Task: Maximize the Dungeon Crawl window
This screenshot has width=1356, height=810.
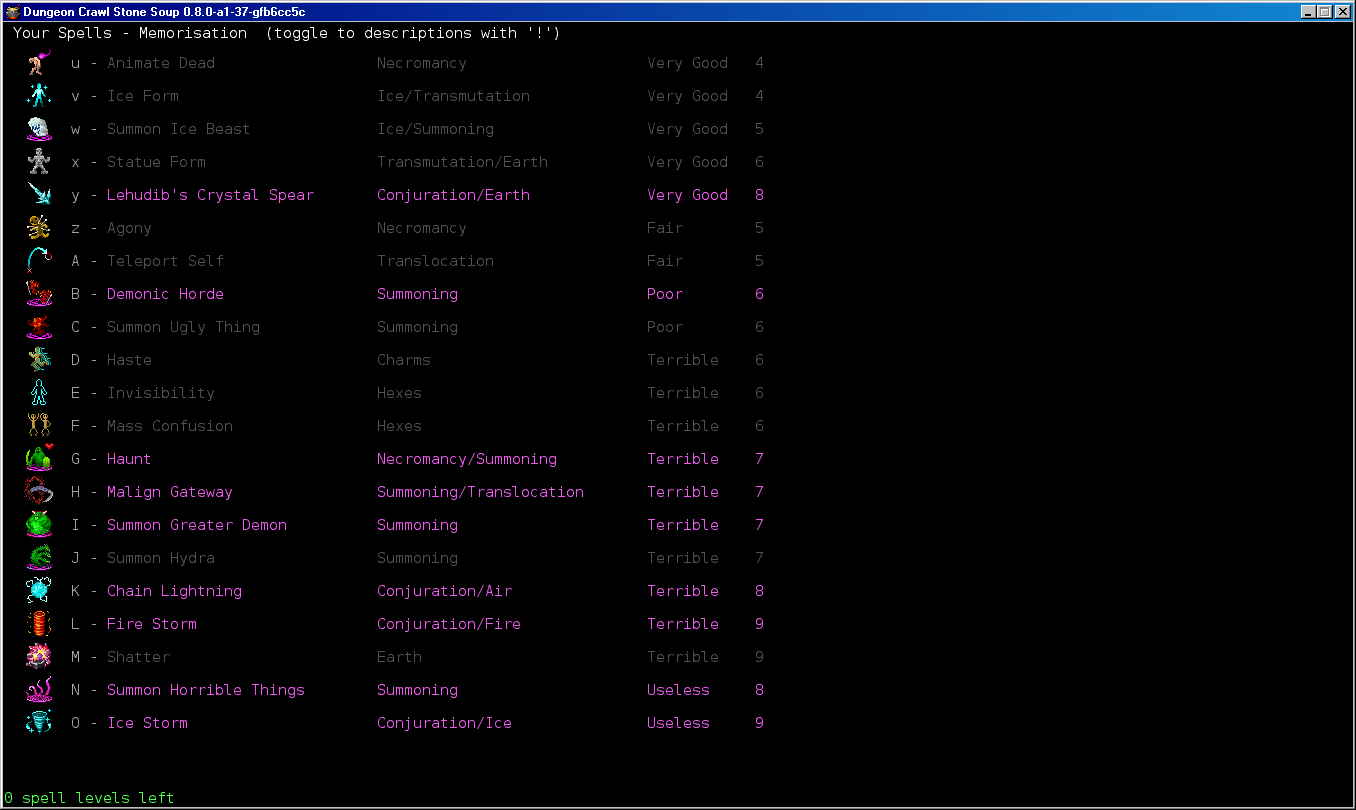Action: pos(1325,12)
